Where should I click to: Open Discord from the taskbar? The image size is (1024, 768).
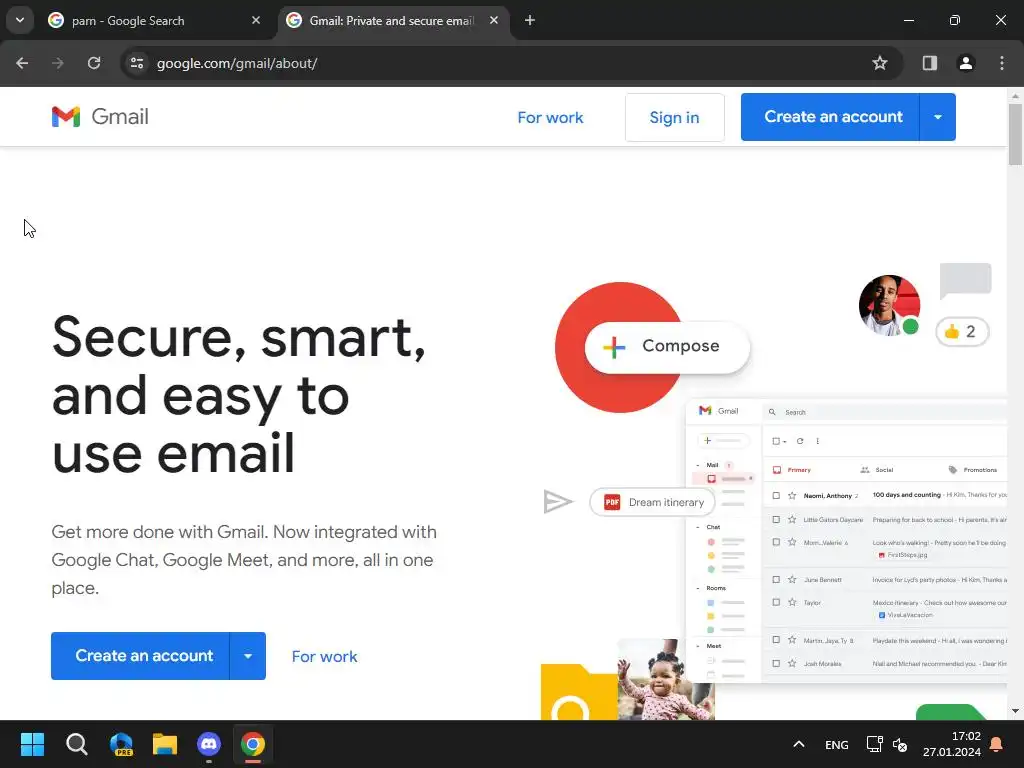click(x=209, y=744)
